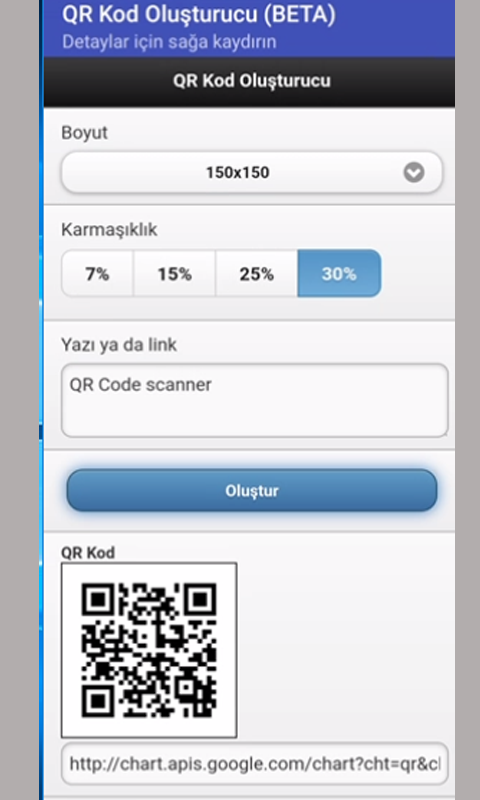
Task: Tap the top-right finder pattern of QR code
Action: [x=200, y=598]
